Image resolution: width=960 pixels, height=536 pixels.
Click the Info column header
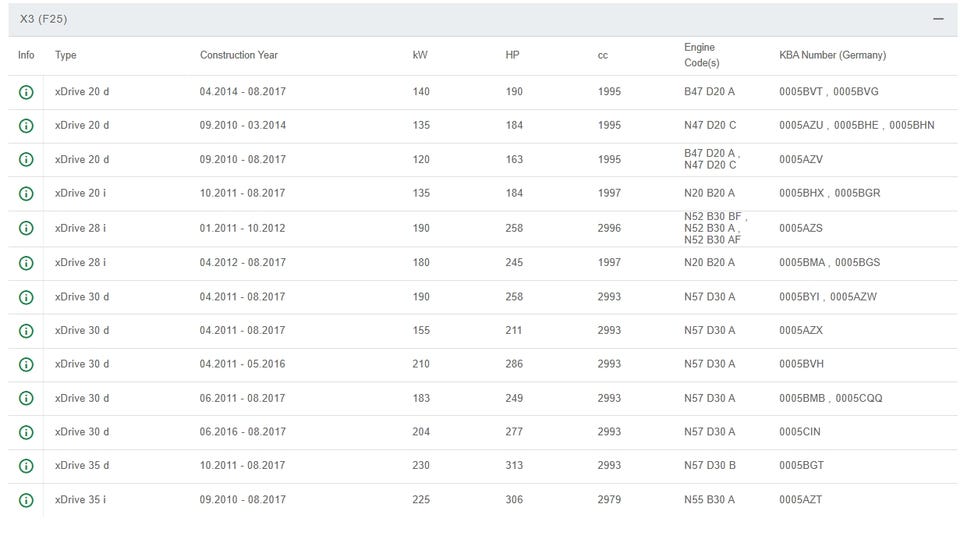[x=26, y=55]
